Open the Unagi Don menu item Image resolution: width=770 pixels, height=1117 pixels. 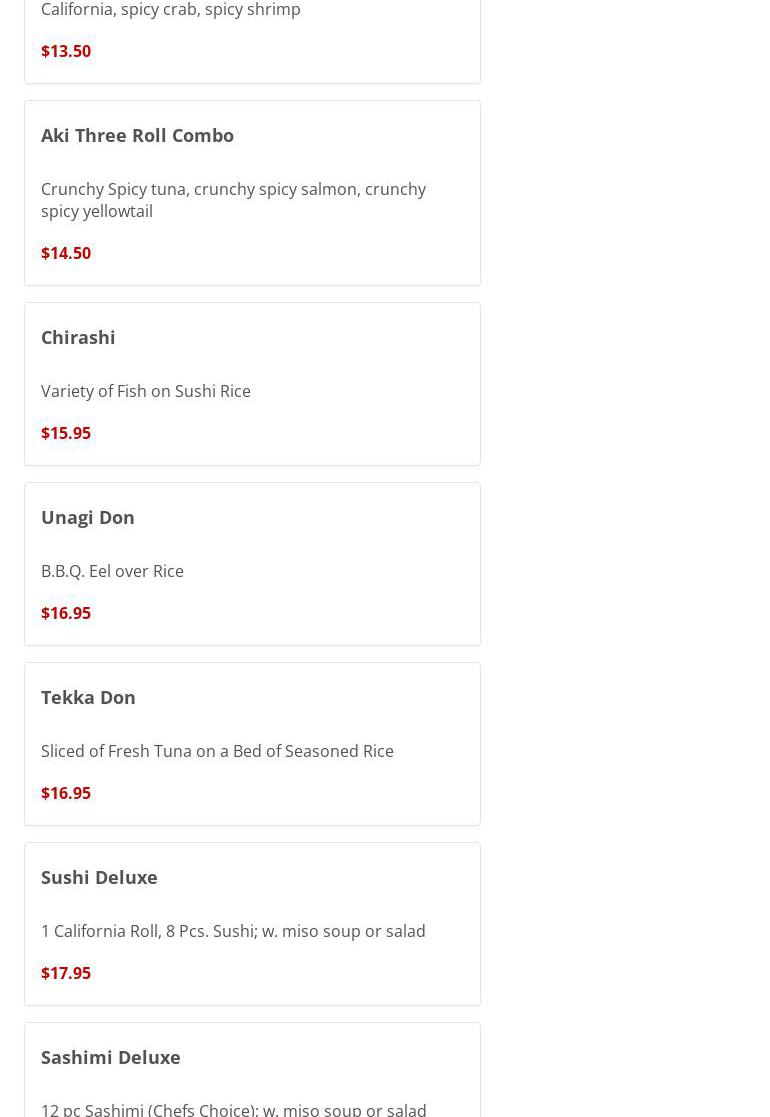[x=88, y=517]
